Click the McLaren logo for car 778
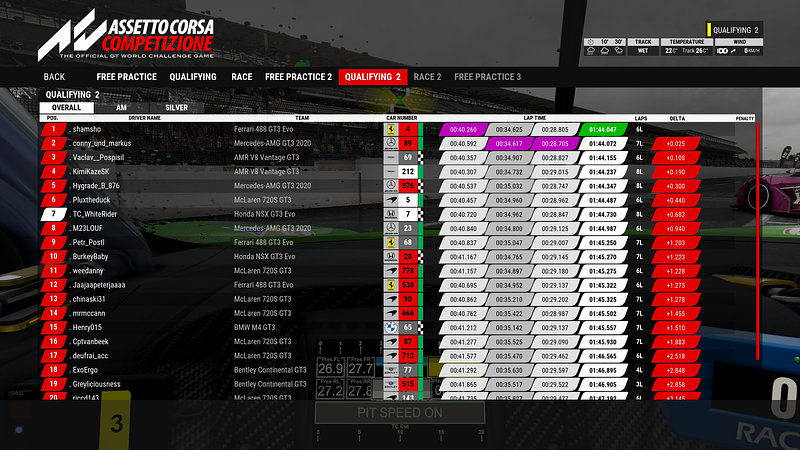 coord(391,271)
